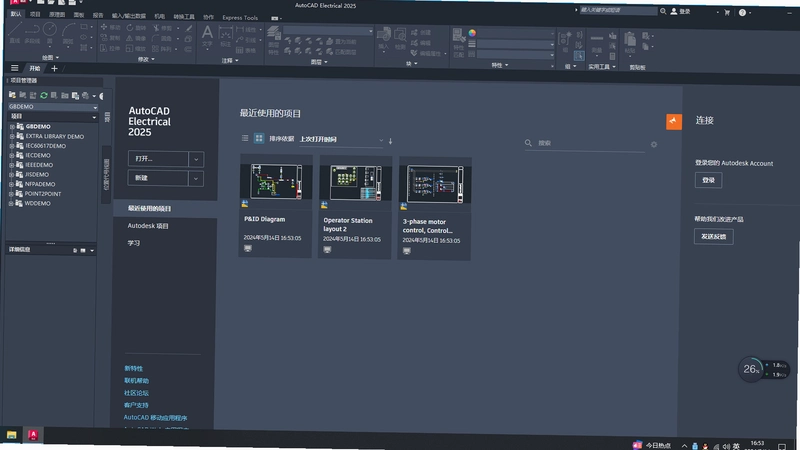Click the refresh icon in Project Manager
Image resolution: width=800 pixels, height=450 pixels.
[x=44, y=95]
